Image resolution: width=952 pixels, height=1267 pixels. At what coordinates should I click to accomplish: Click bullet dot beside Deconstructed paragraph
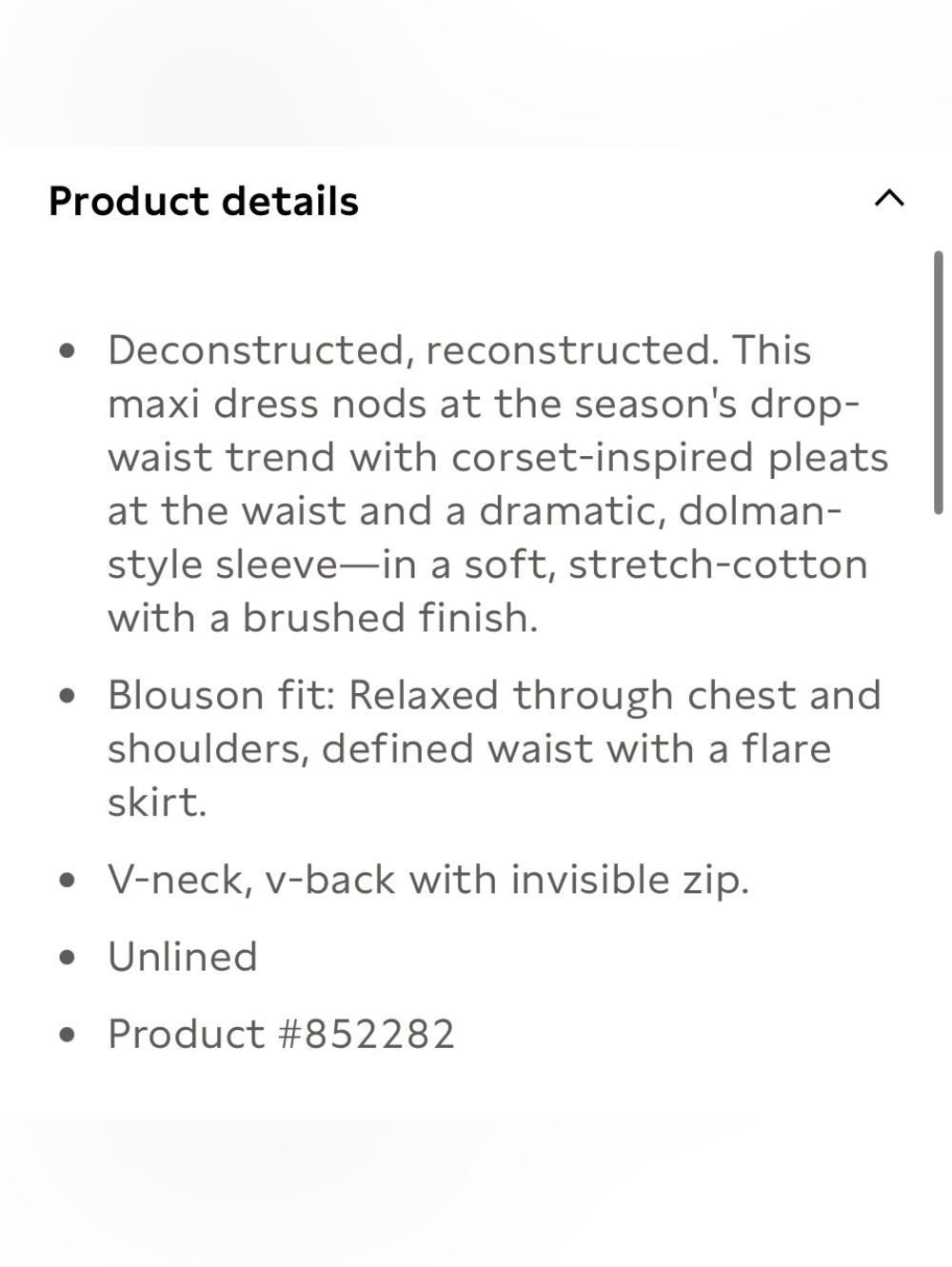(67, 351)
